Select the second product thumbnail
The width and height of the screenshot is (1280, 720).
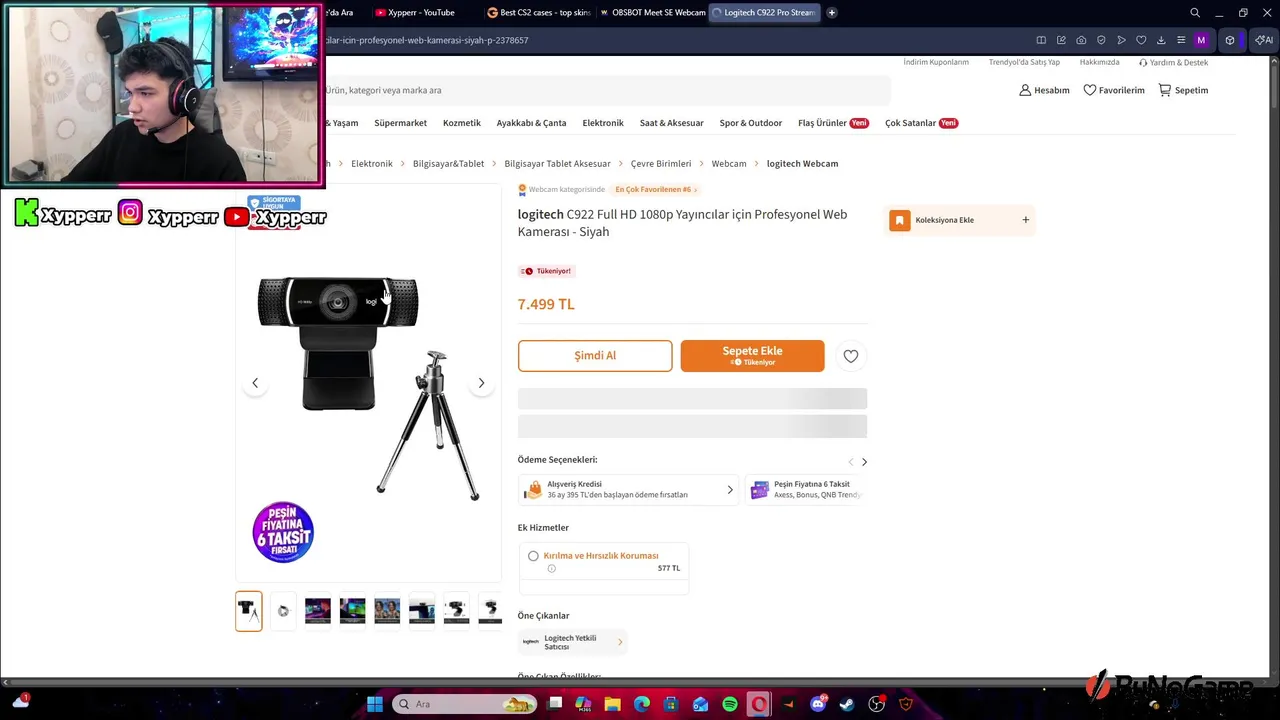[283, 611]
